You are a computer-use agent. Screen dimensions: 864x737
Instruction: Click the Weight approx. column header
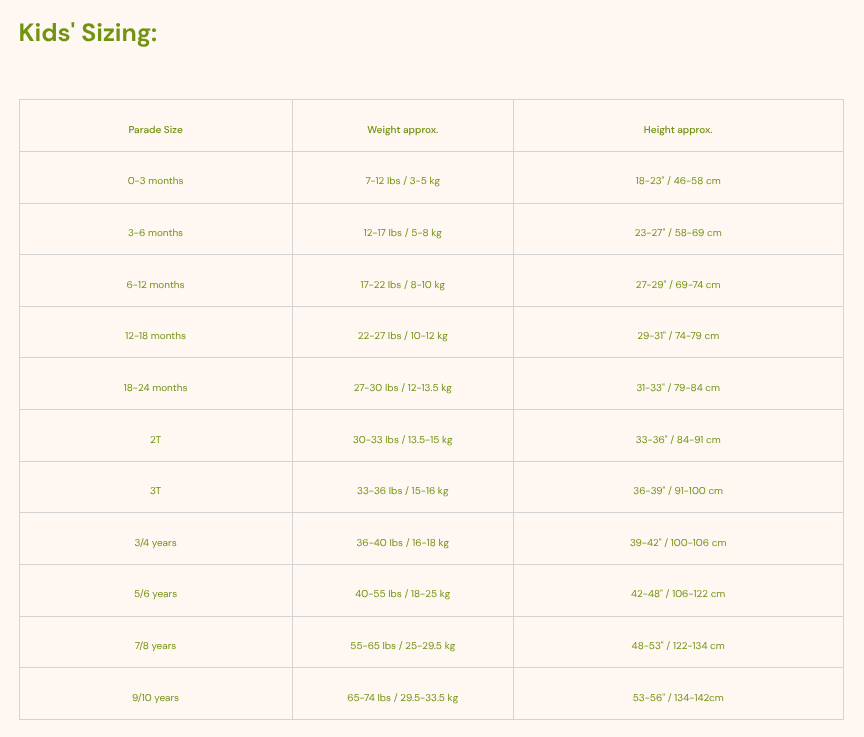click(x=402, y=129)
